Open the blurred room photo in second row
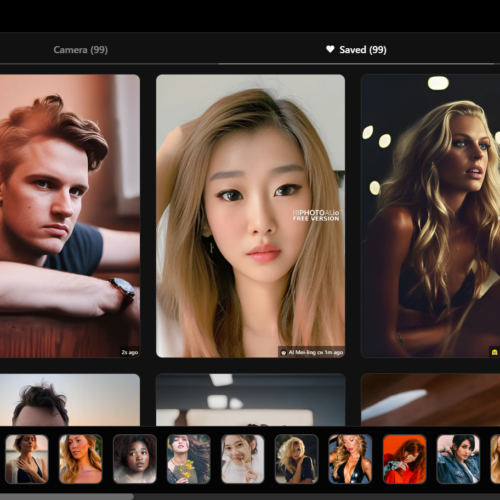The image size is (500, 500). 250,400
